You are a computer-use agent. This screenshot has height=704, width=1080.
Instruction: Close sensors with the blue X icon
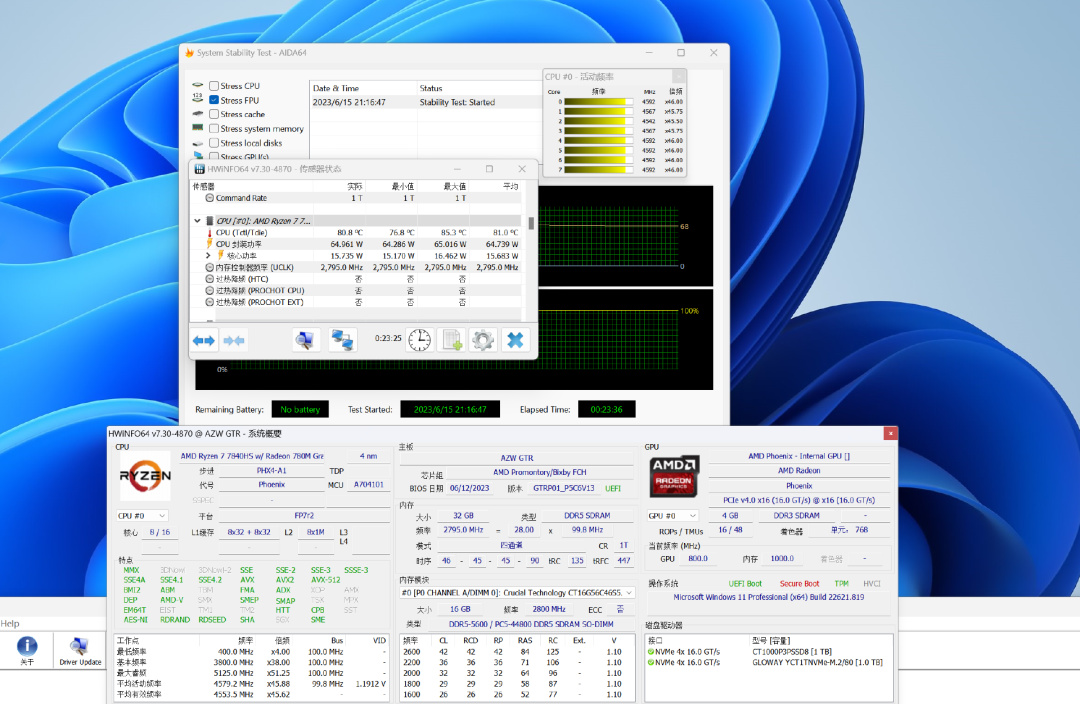click(515, 340)
